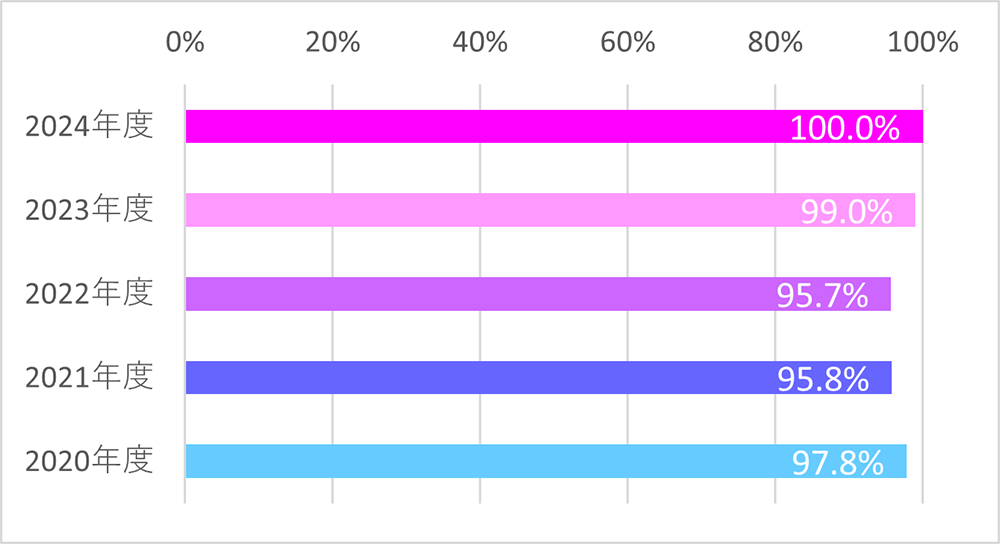The image size is (1000, 544).
Task: Click the 60% axis tick label
Action: tap(627, 43)
